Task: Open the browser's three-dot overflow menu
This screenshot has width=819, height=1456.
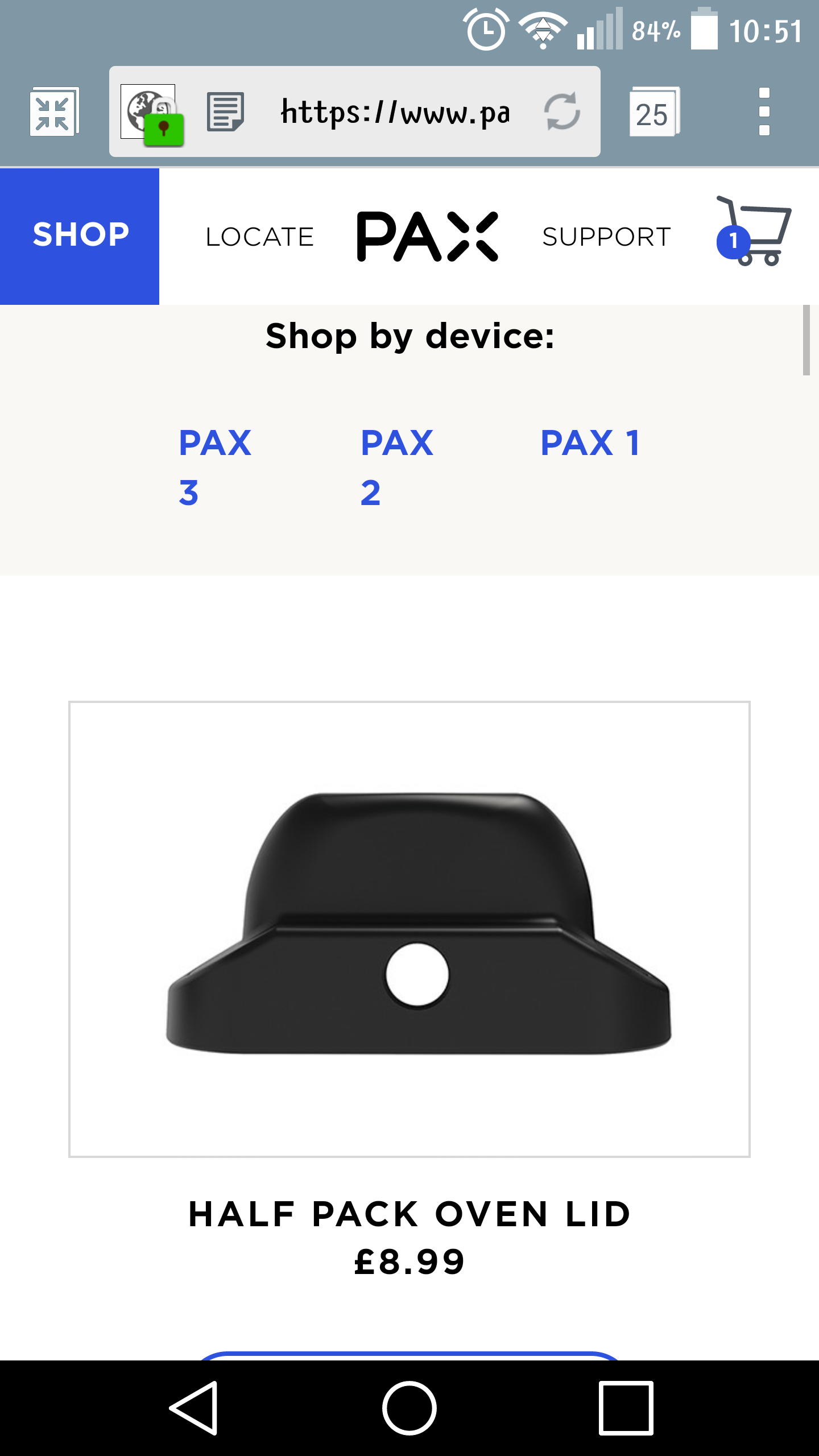Action: click(764, 111)
